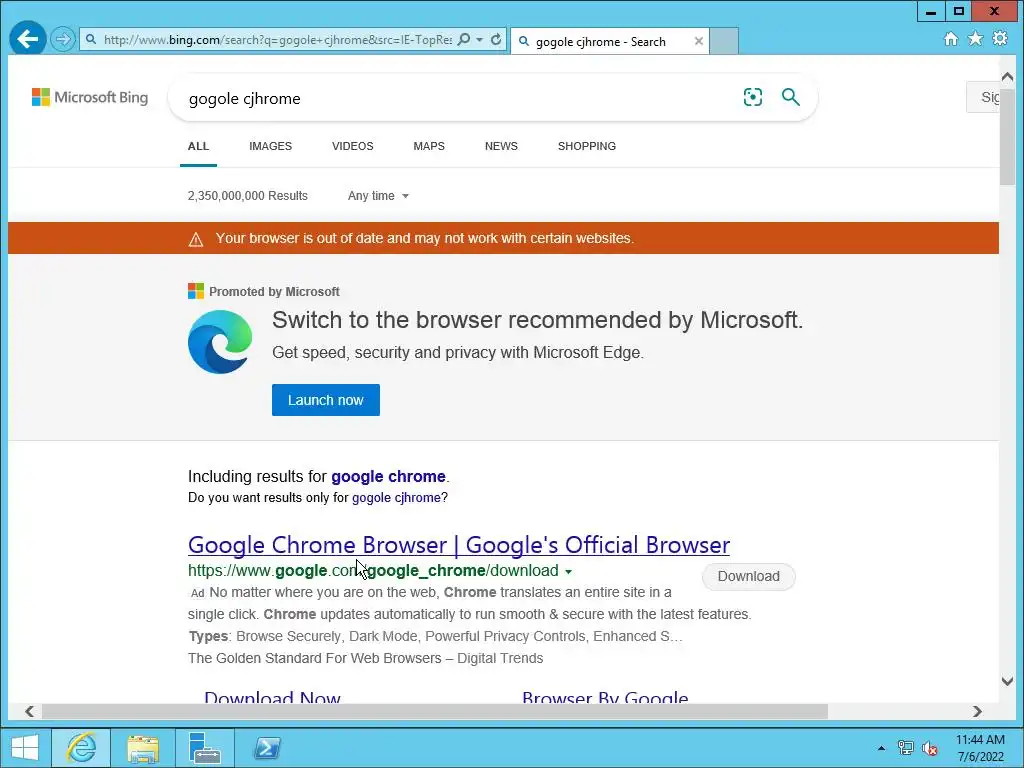
Task: Click the '2,350,000,000 Results' count text
Action: 248,196
